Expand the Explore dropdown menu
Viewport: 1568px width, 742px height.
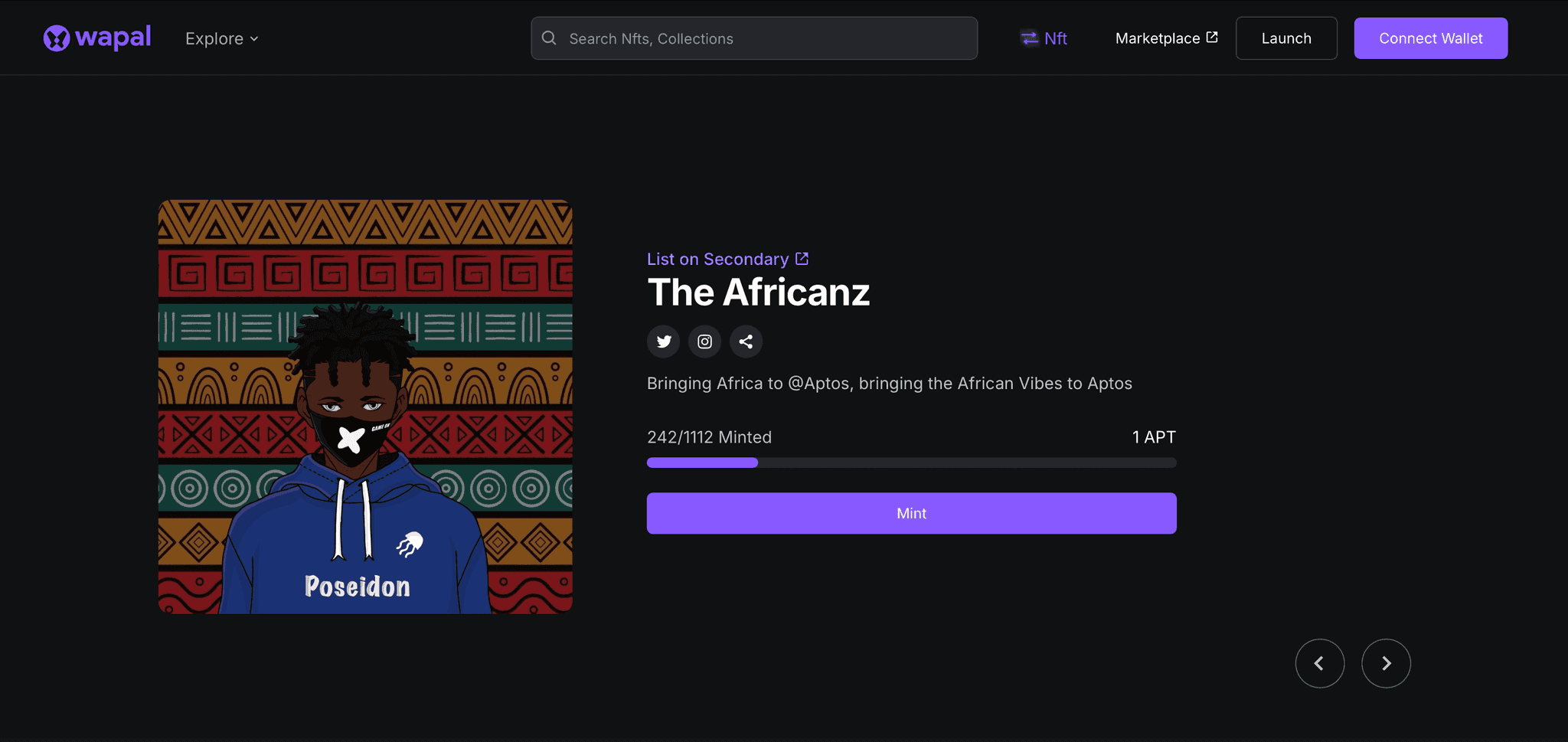(214, 38)
